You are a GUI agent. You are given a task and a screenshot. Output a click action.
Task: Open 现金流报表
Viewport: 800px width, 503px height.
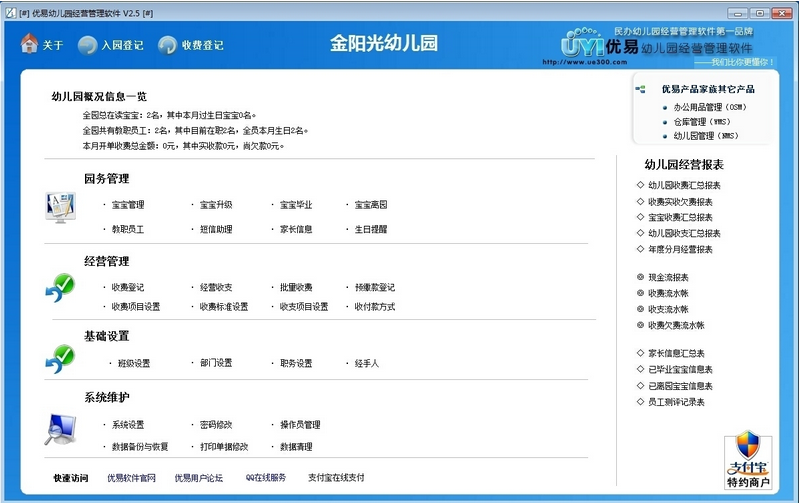pos(668,278)
